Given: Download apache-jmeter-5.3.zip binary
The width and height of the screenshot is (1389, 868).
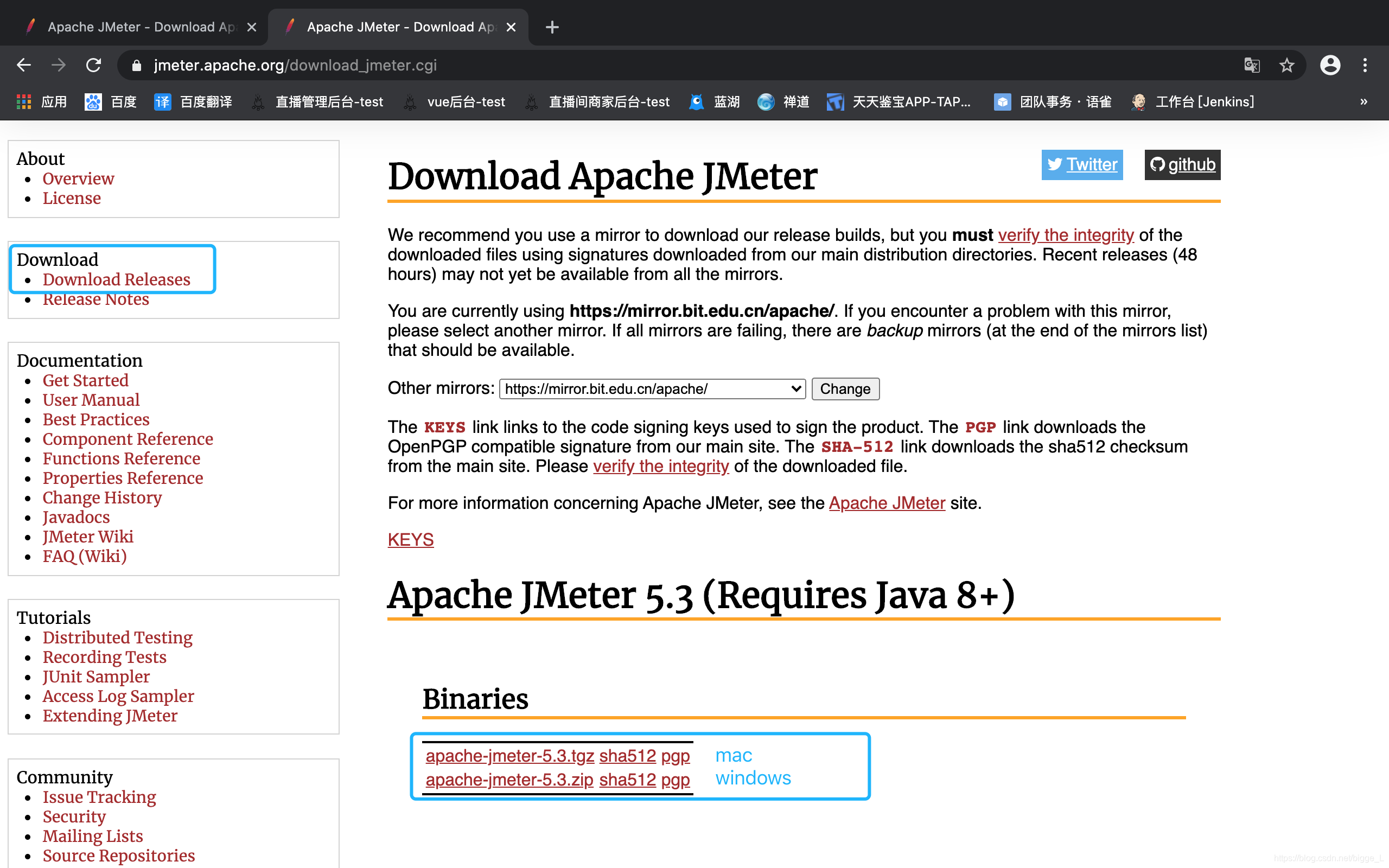Looking at the screenshot, I should point(509,778).
